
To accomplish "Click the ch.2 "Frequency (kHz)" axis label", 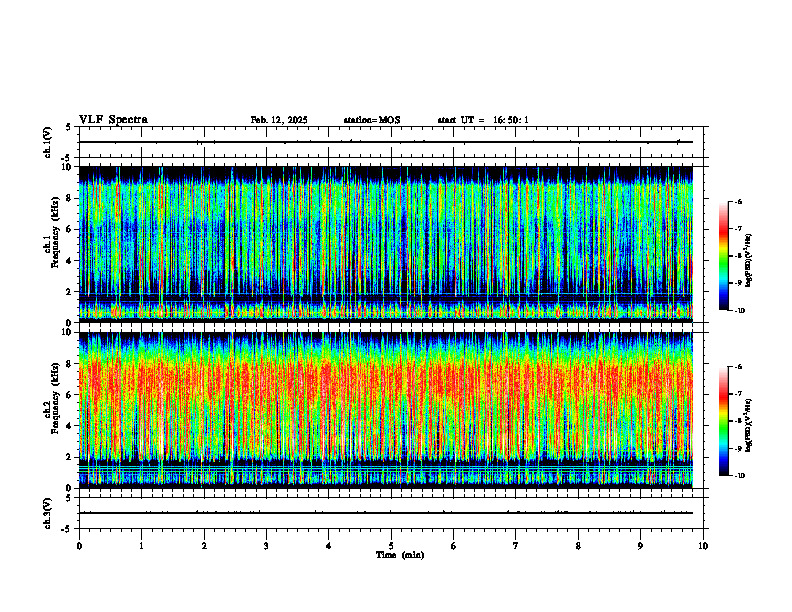I will pos(55,398).
